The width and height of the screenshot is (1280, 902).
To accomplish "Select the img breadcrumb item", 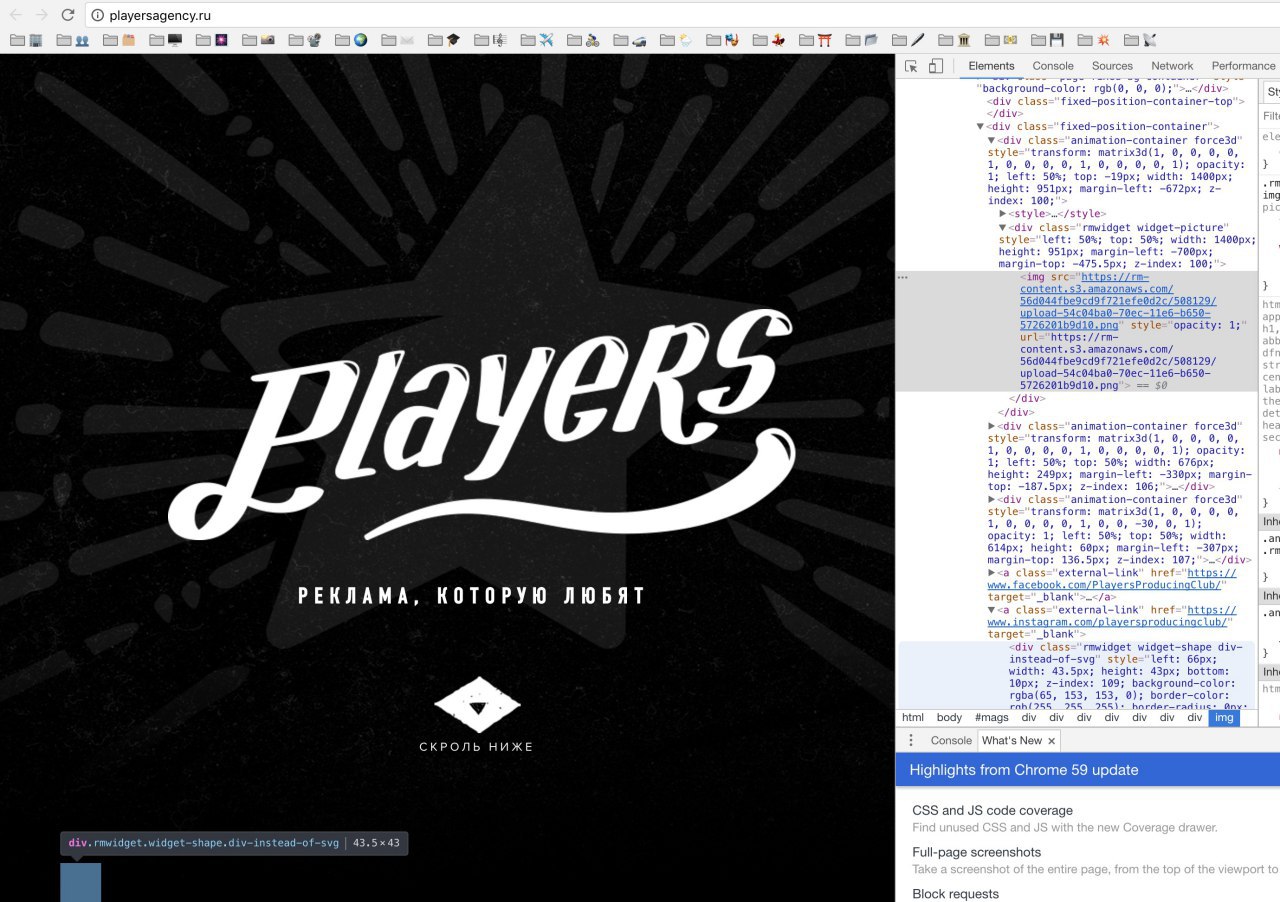I will 1224,718.
